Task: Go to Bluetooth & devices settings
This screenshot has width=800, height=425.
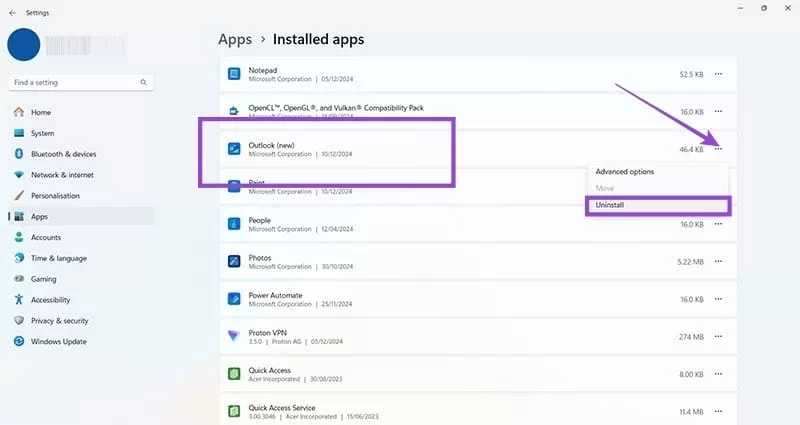Action: click(63, 154)
